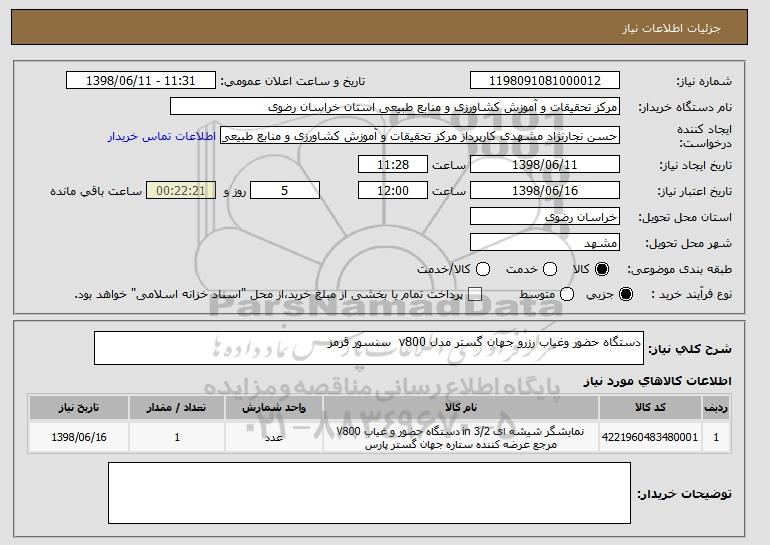
Task: Click the تعداد / مقدار column header
Action: point(177,408)
